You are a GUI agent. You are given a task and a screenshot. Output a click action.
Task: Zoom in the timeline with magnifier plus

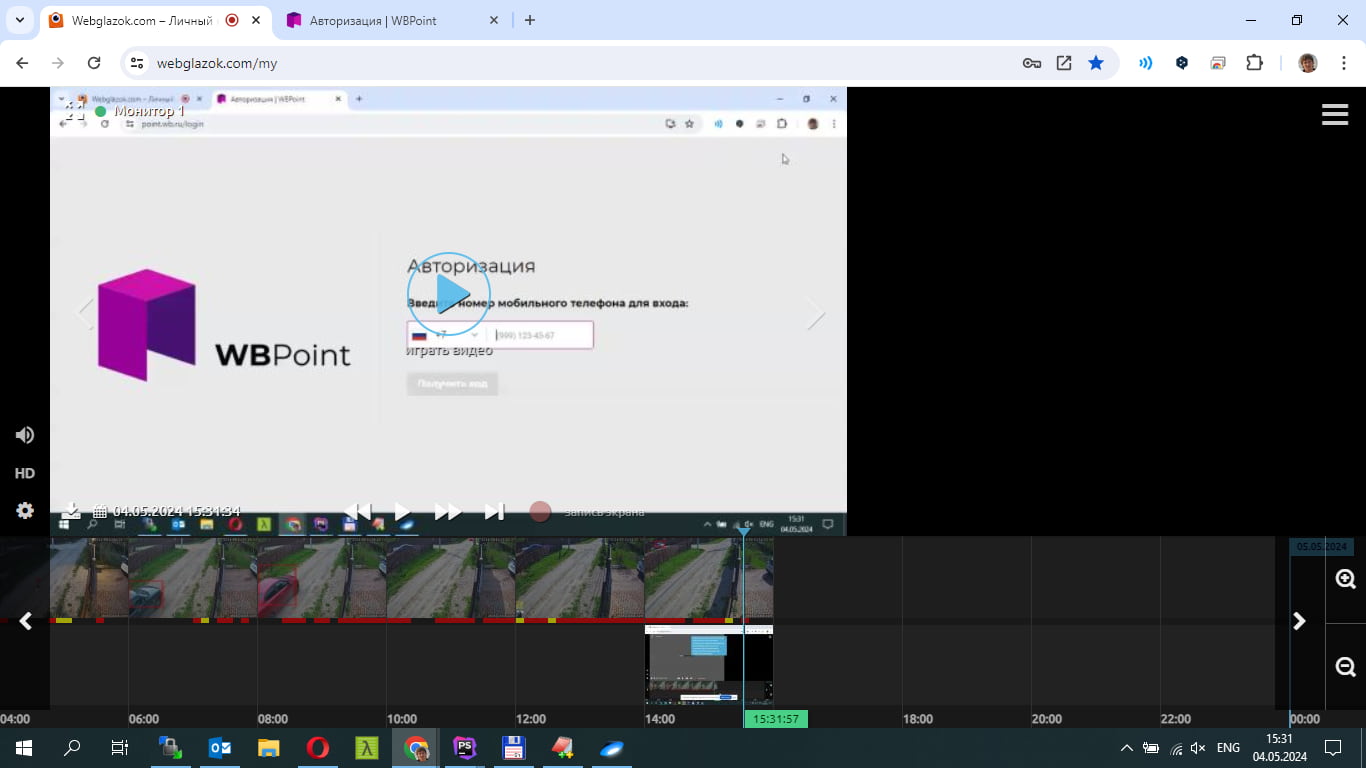point(1345,579)
